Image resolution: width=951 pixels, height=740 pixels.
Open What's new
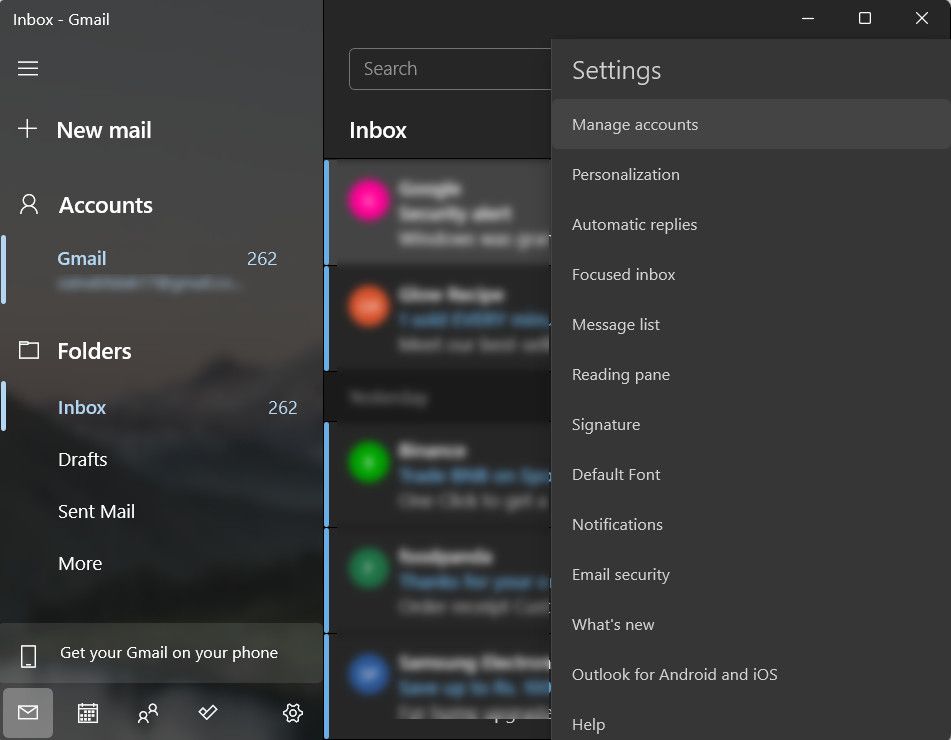[x=751, y=624]
